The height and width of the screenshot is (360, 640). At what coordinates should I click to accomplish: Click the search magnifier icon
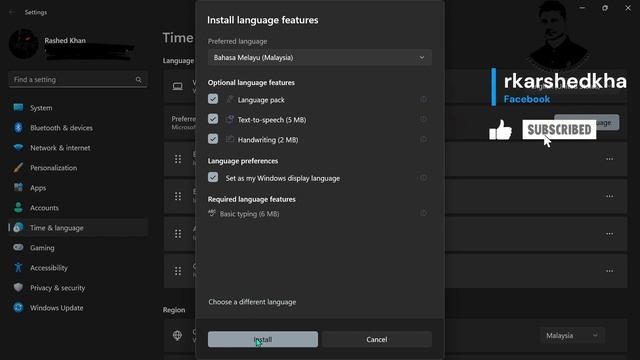pos(138,80)
